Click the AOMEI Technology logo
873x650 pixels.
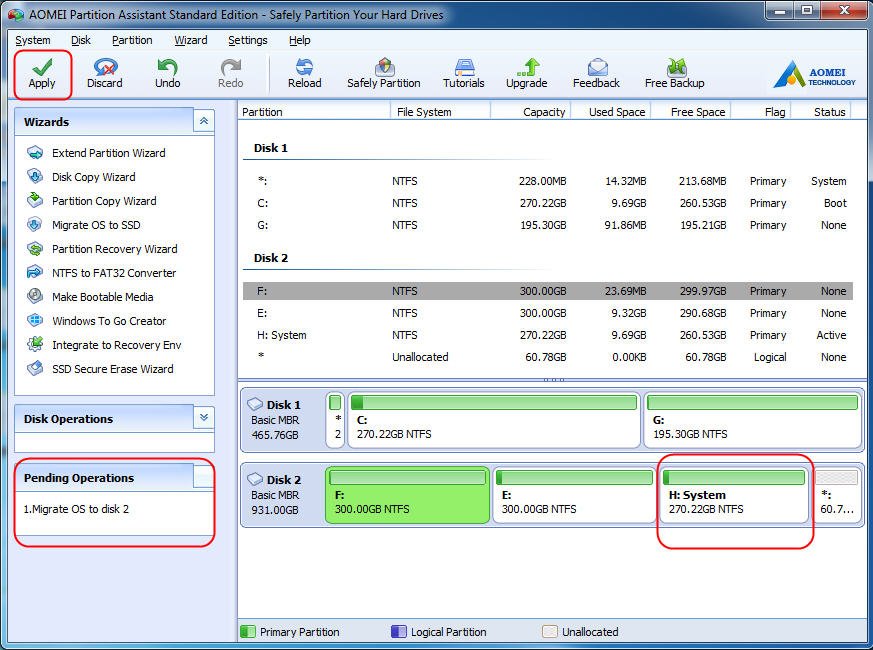coord(815,75)
